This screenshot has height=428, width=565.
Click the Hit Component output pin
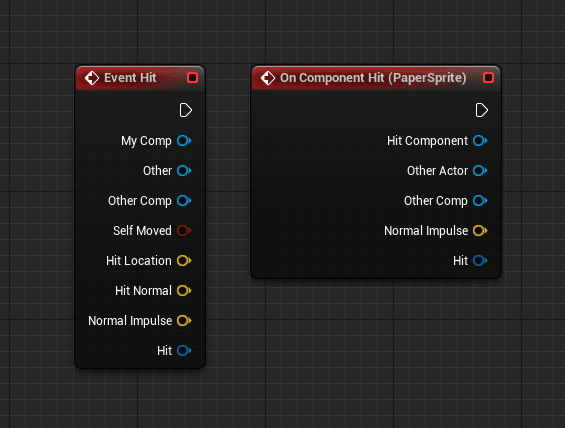tap(480, 141)
